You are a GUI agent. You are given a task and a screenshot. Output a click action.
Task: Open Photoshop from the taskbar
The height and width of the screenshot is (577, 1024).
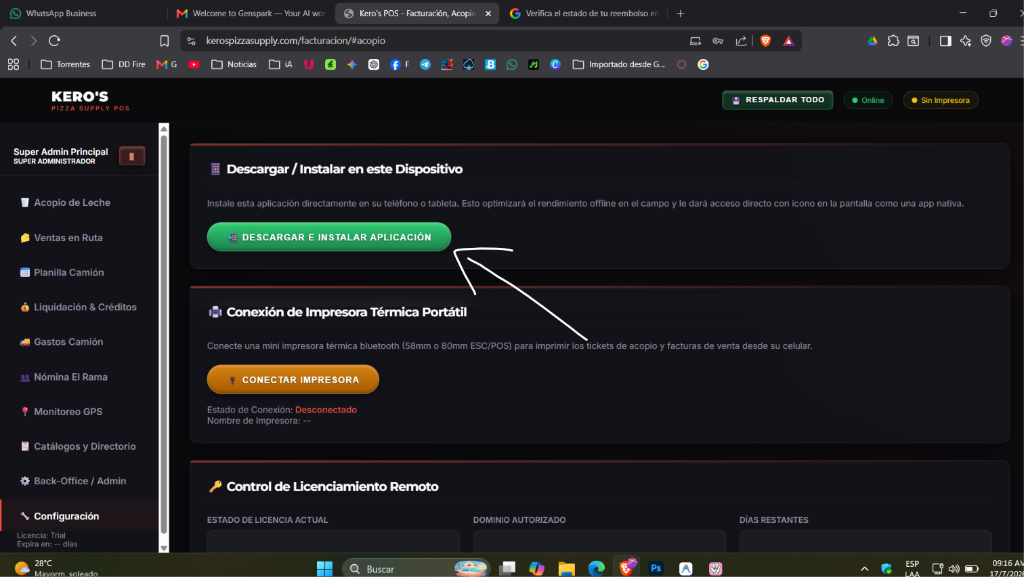click(x=656, y=568)
